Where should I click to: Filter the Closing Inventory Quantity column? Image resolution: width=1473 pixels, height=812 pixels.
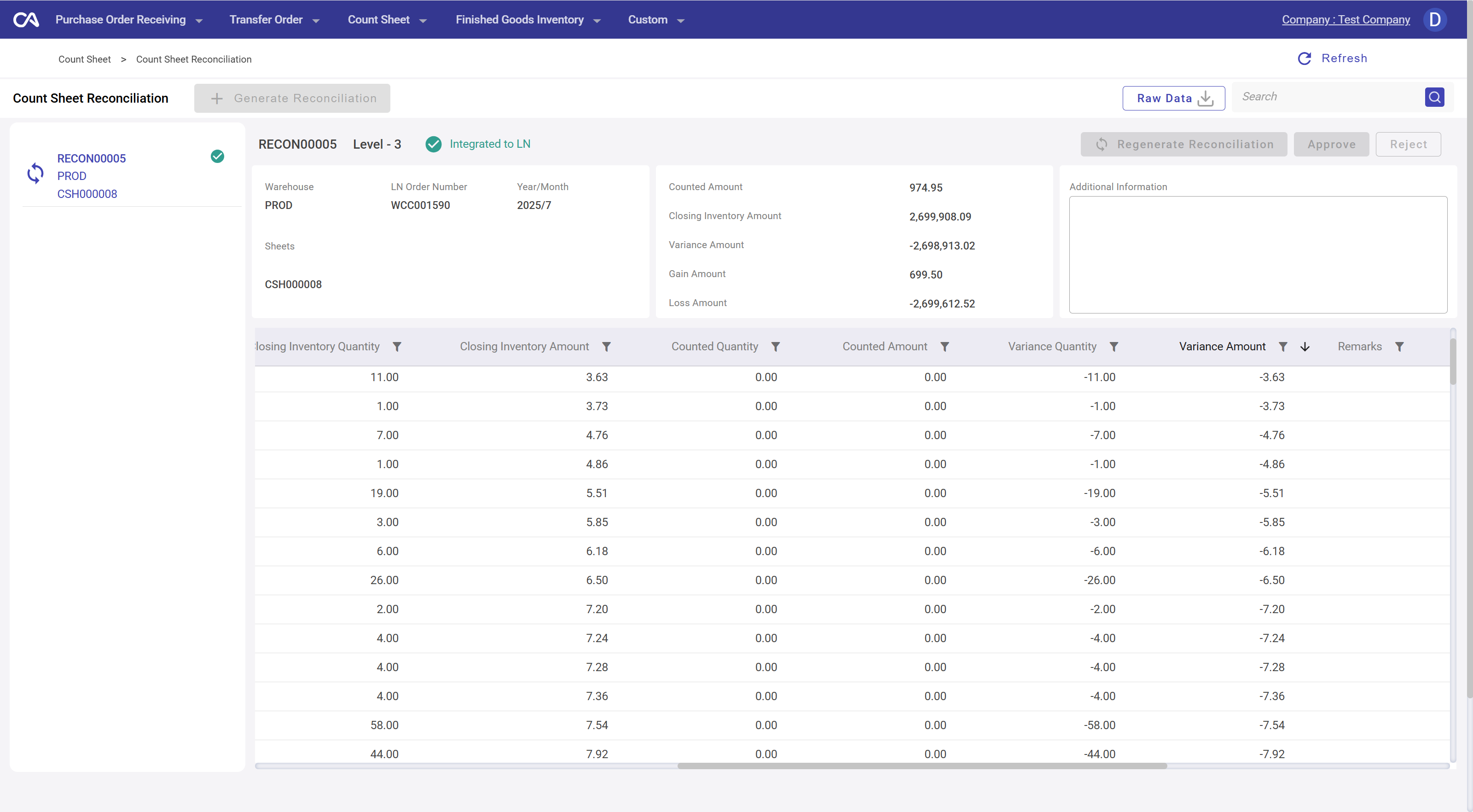click(397, 347)
